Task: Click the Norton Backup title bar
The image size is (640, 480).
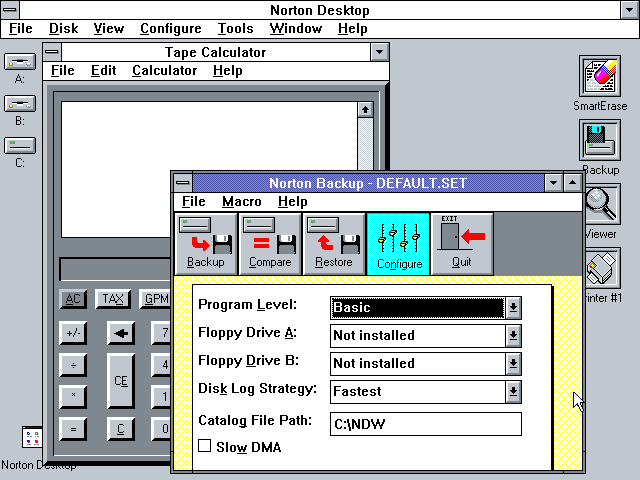Action: [x=368, y=183]
